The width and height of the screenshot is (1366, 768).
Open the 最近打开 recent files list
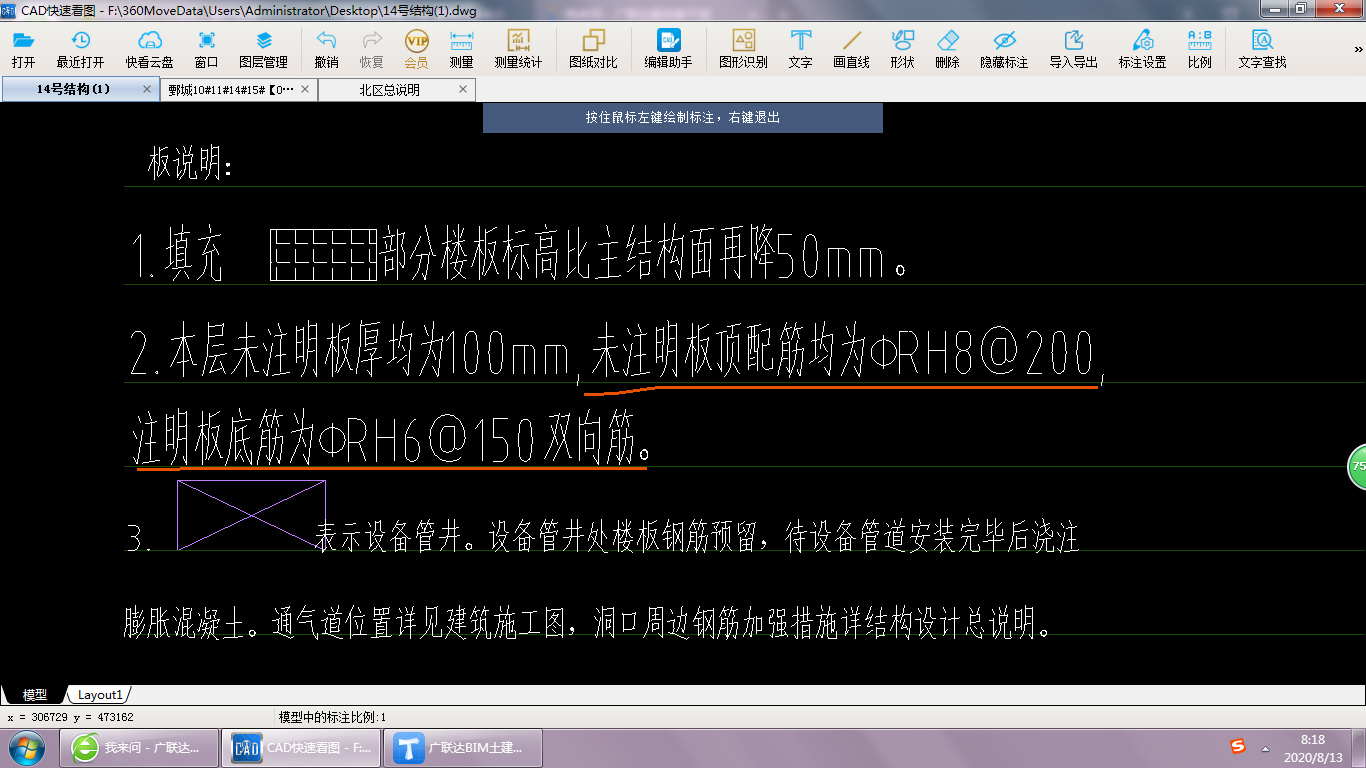coord(80,48)
